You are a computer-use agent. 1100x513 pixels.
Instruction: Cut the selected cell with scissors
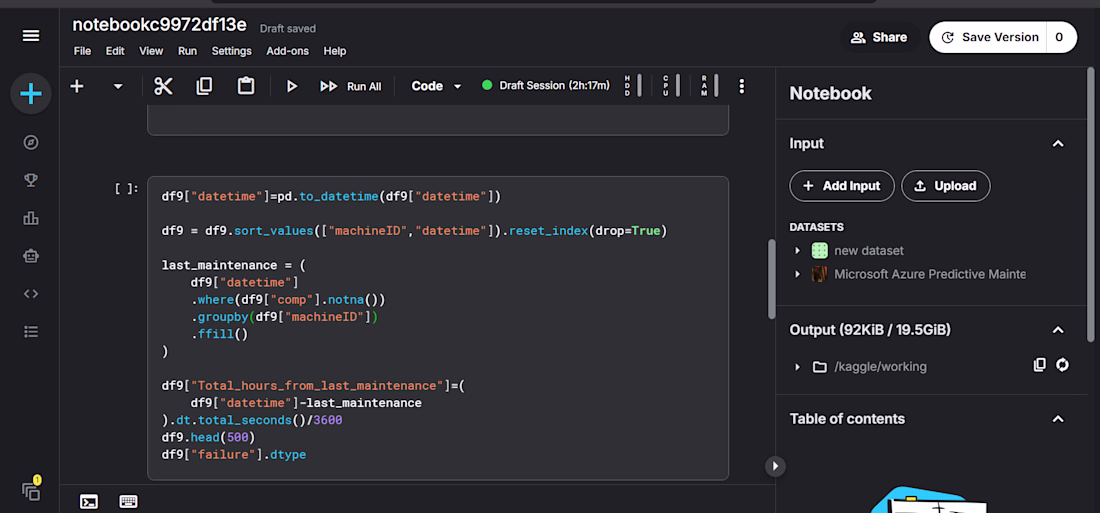point(163,86)
